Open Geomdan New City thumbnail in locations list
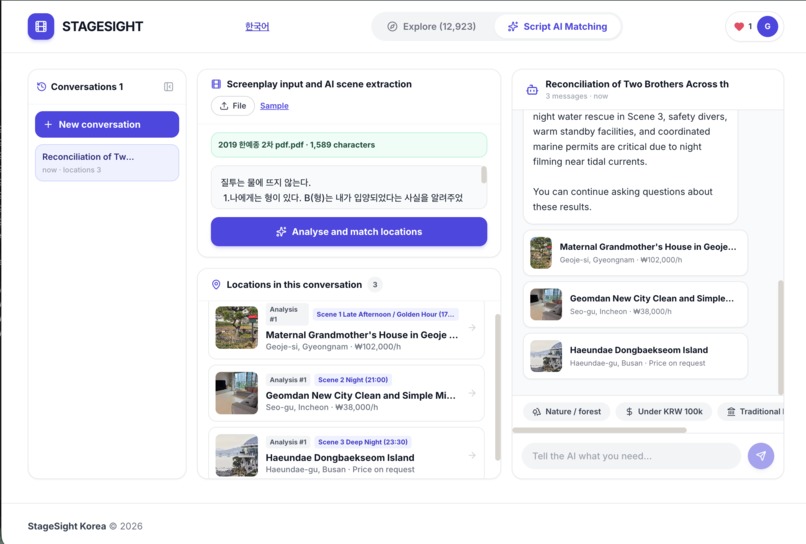 (x=236, y=393)
